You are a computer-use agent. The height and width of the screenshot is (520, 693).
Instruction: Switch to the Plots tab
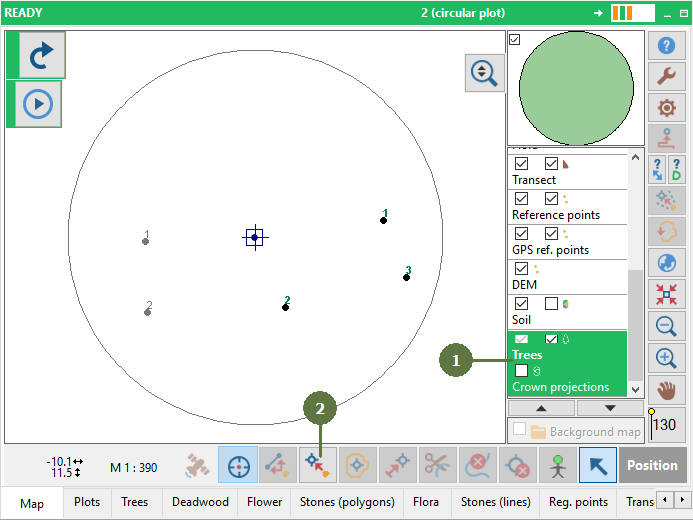click(87, 502)
